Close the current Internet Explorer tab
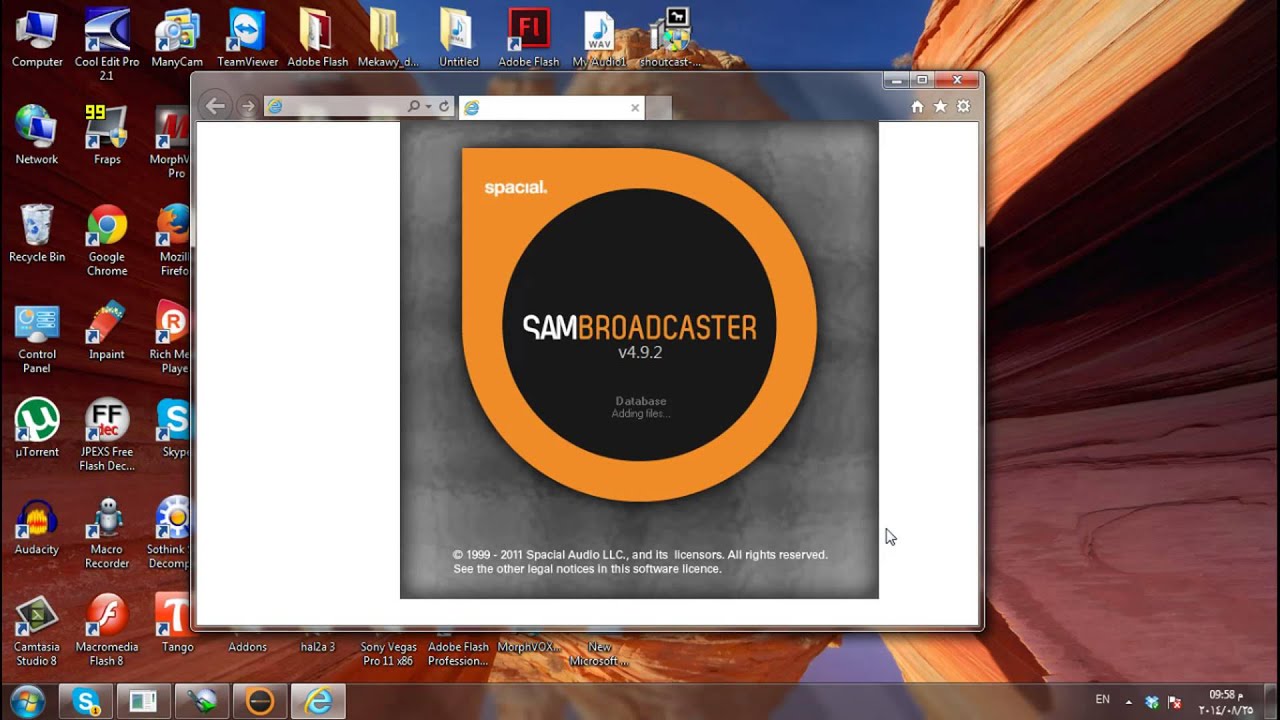 pos(635,107)
